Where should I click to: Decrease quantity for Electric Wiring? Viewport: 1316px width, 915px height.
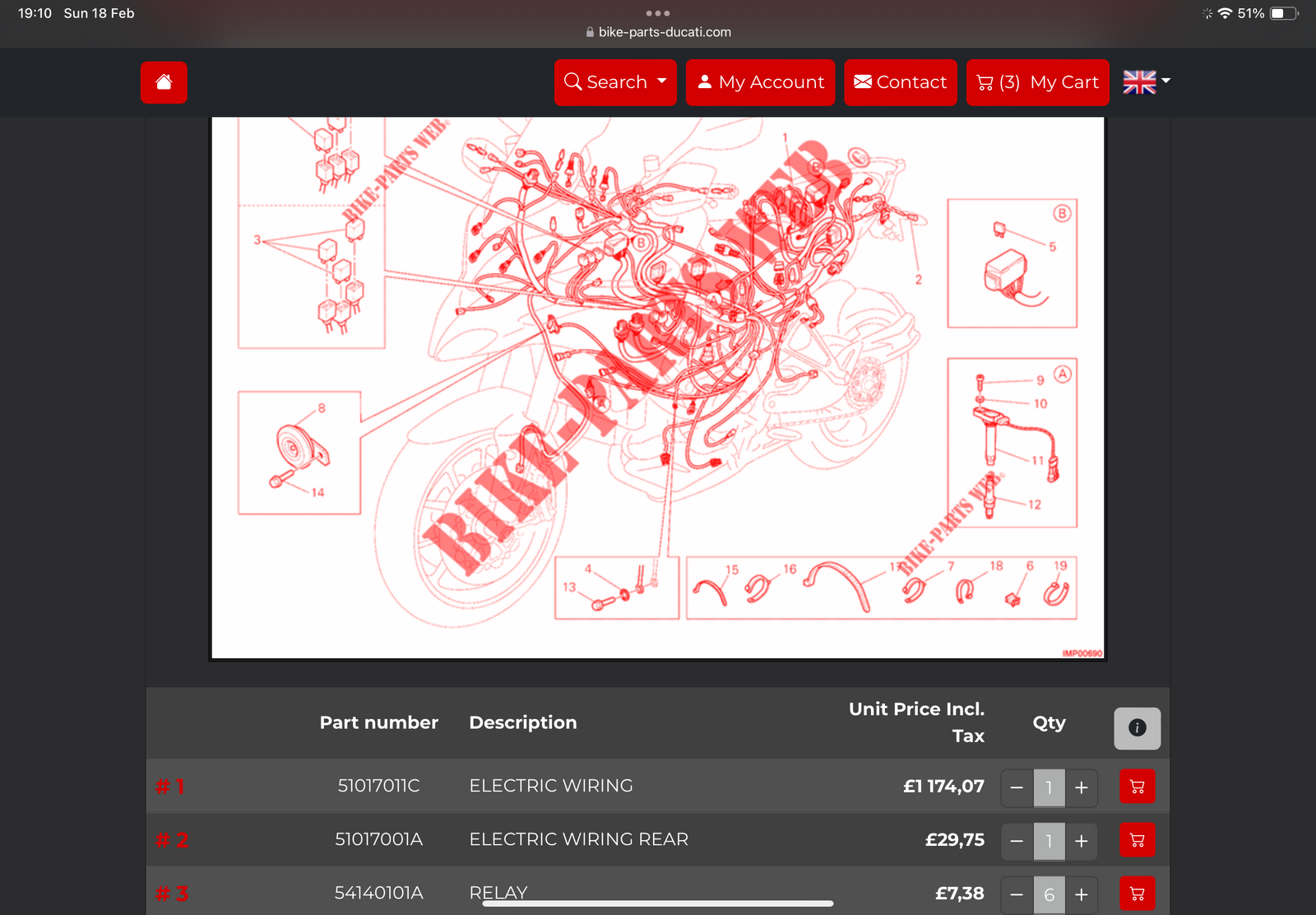click(x=1017, y=787)
